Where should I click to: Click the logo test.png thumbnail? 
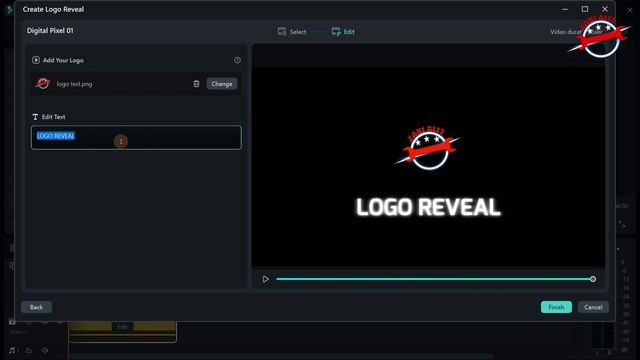pos(42,83)
